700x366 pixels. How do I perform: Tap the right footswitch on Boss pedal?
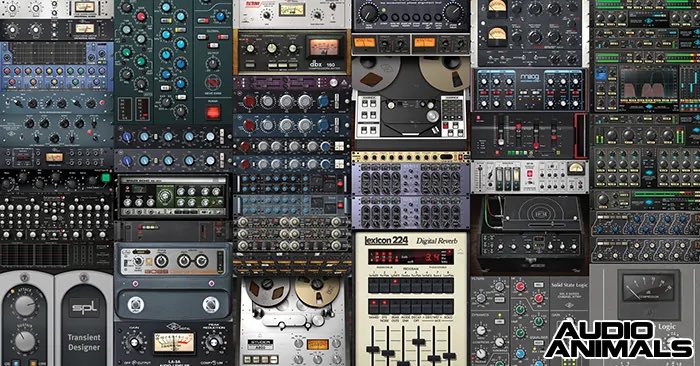pyautogui.click(x=210, y=305)
